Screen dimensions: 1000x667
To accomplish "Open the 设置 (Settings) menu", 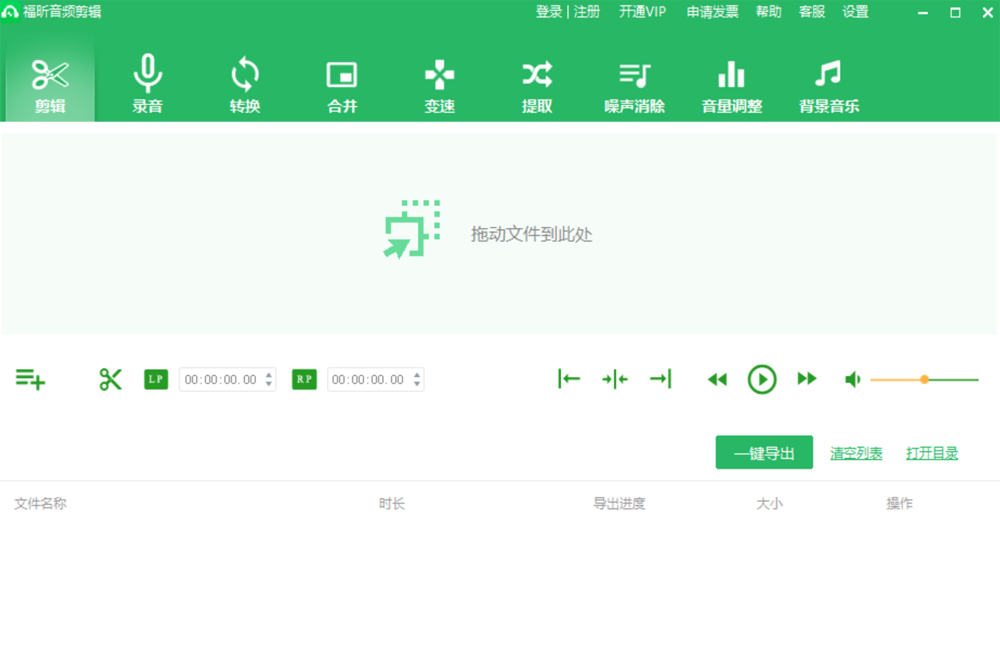I will 856,13.
